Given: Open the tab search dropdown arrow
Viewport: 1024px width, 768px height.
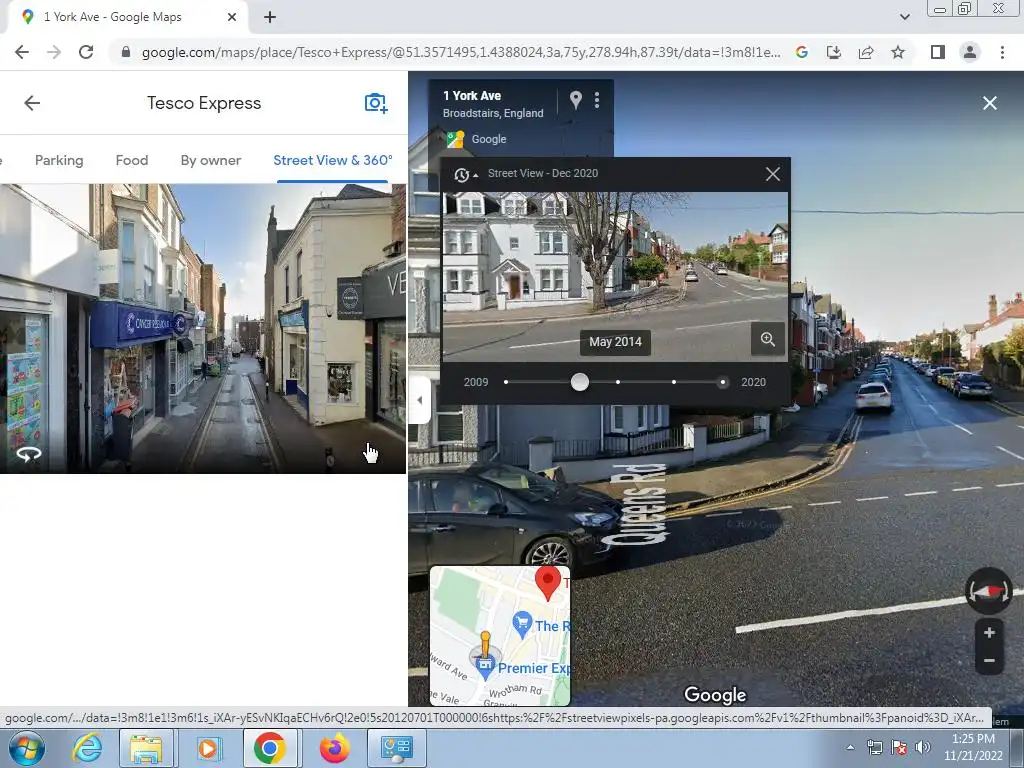Looking at the screenshot, I should pyautogui.click(x=904, y=17).
